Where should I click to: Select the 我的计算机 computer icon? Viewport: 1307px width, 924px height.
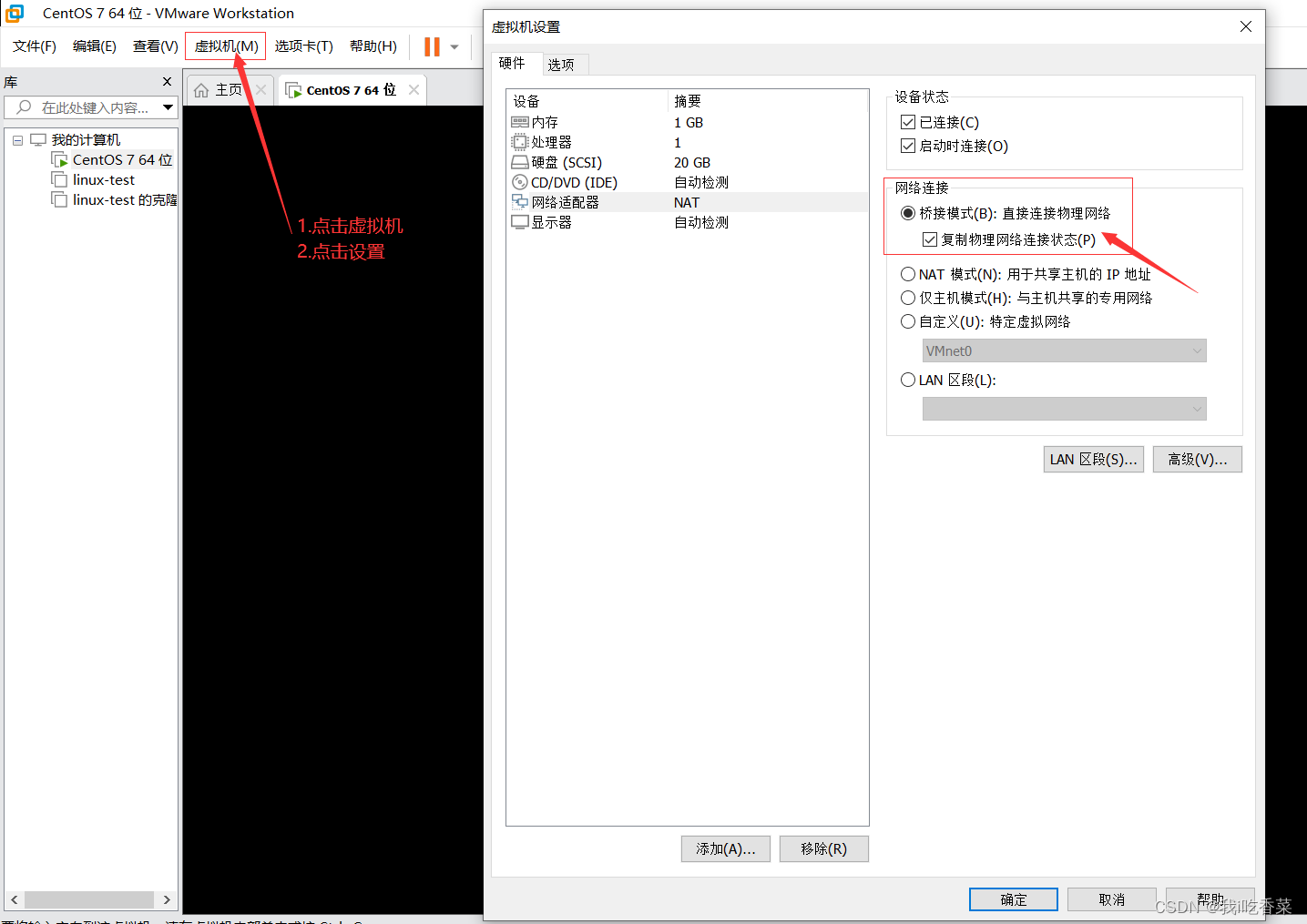(x=38, y=139)
